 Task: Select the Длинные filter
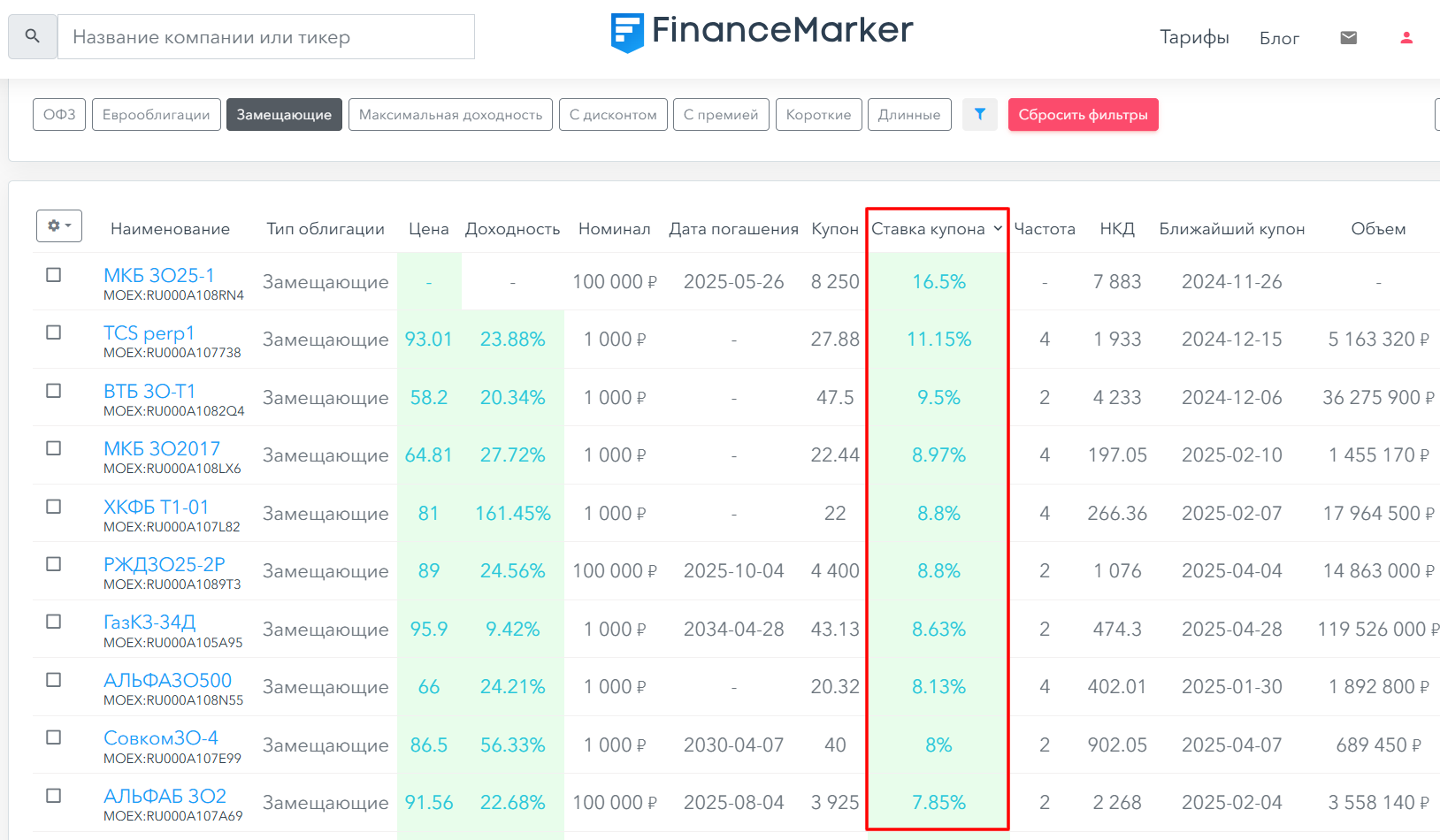[x=909, y=114]
